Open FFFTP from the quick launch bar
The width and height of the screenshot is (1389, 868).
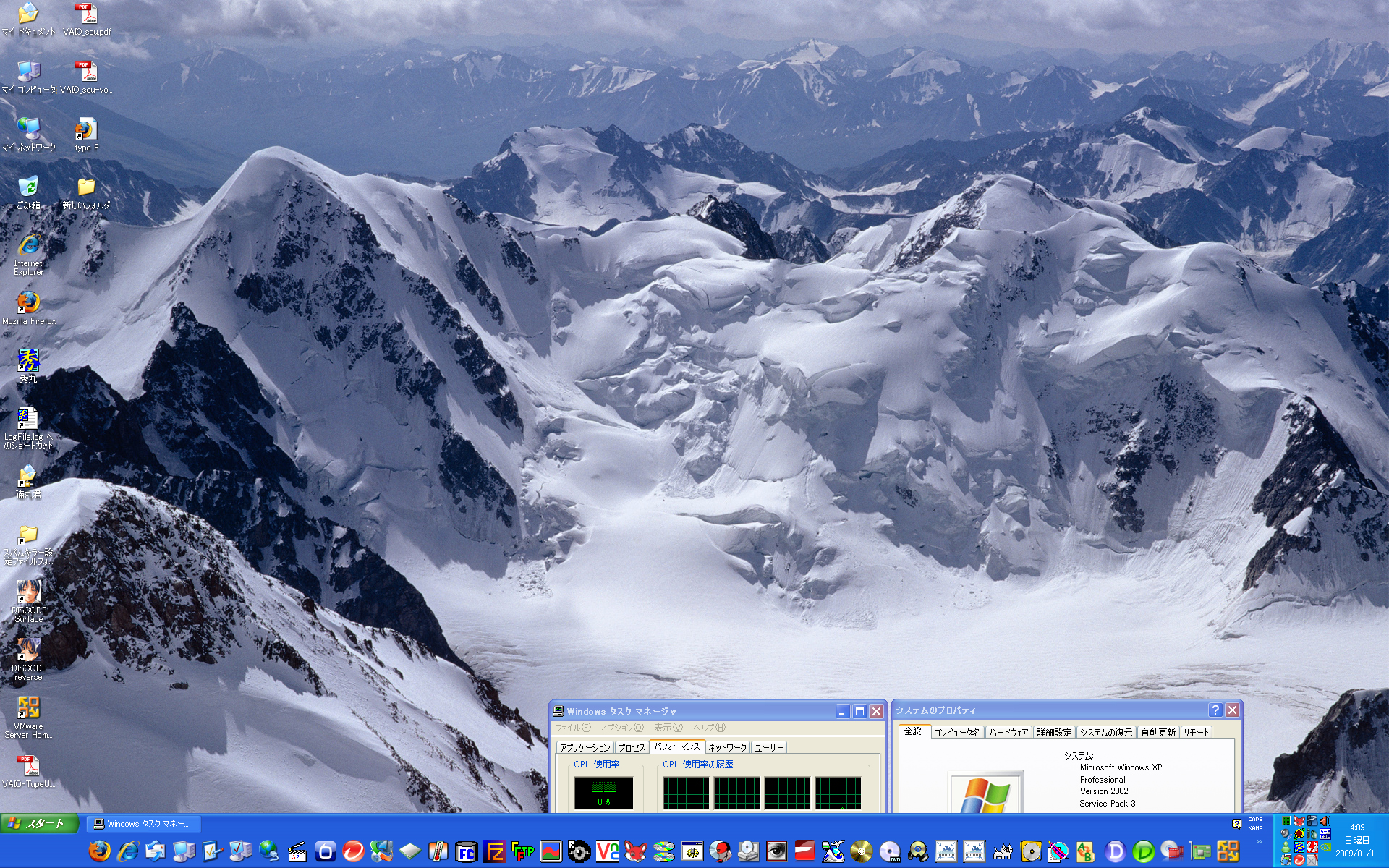pos(522,851)
